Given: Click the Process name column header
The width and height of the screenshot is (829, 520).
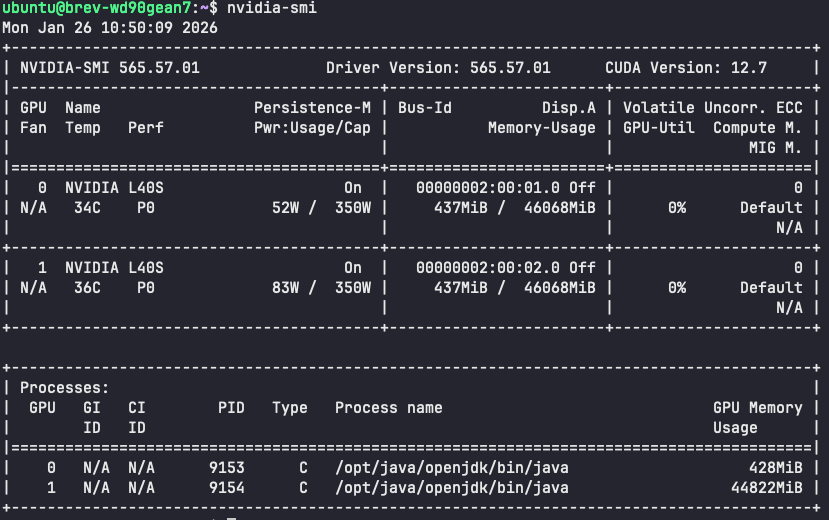Looking at the screenshot, I should (x=388, y=408).
